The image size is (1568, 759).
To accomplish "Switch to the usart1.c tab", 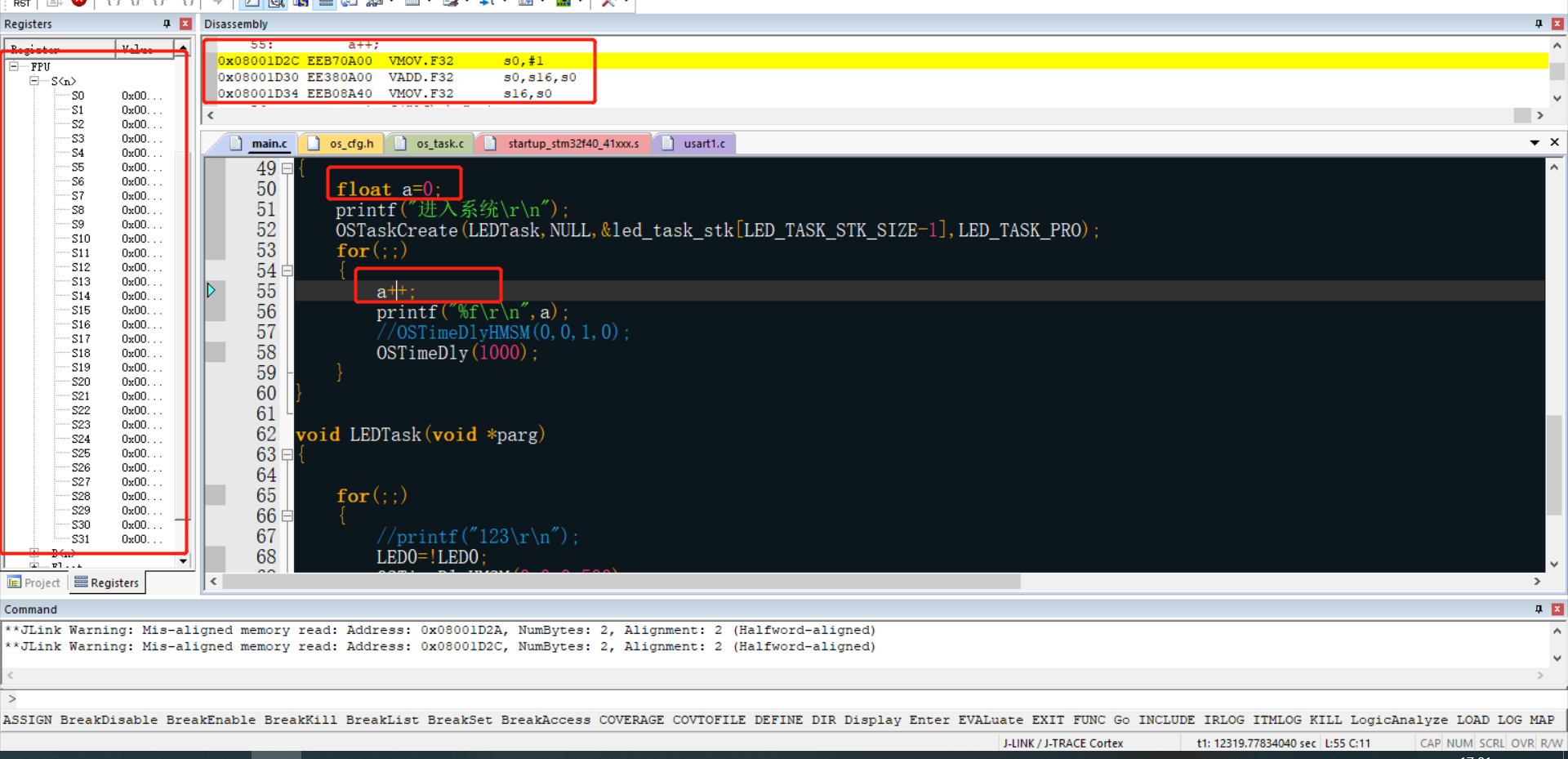I will coord(704,144).
